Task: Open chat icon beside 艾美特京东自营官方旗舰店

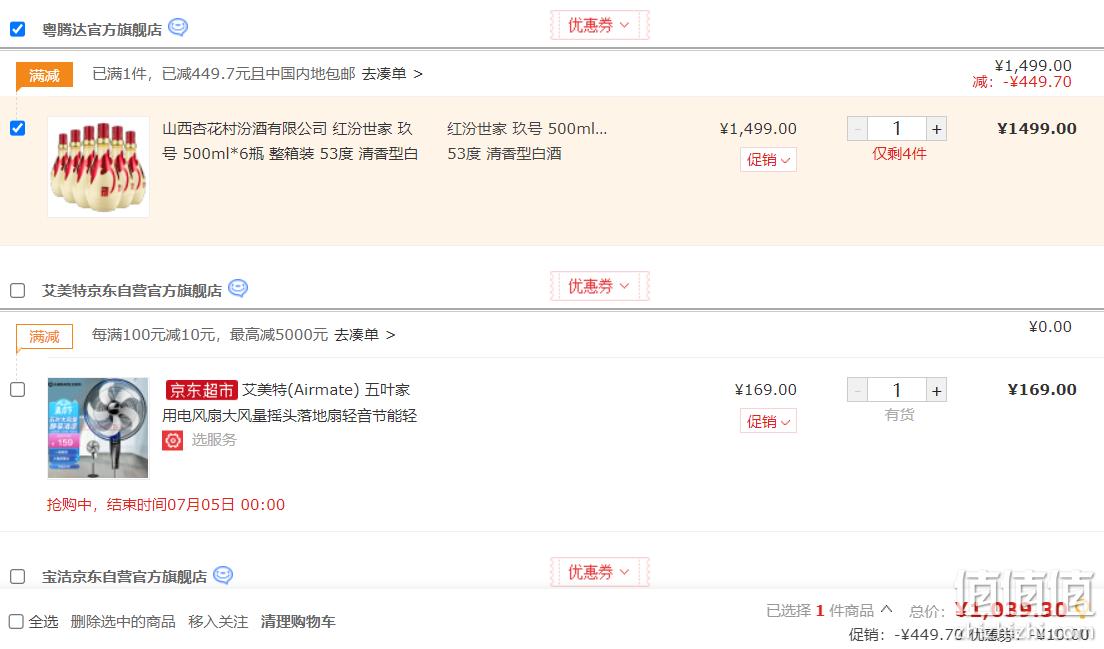Action: click(x=238, y=289)
